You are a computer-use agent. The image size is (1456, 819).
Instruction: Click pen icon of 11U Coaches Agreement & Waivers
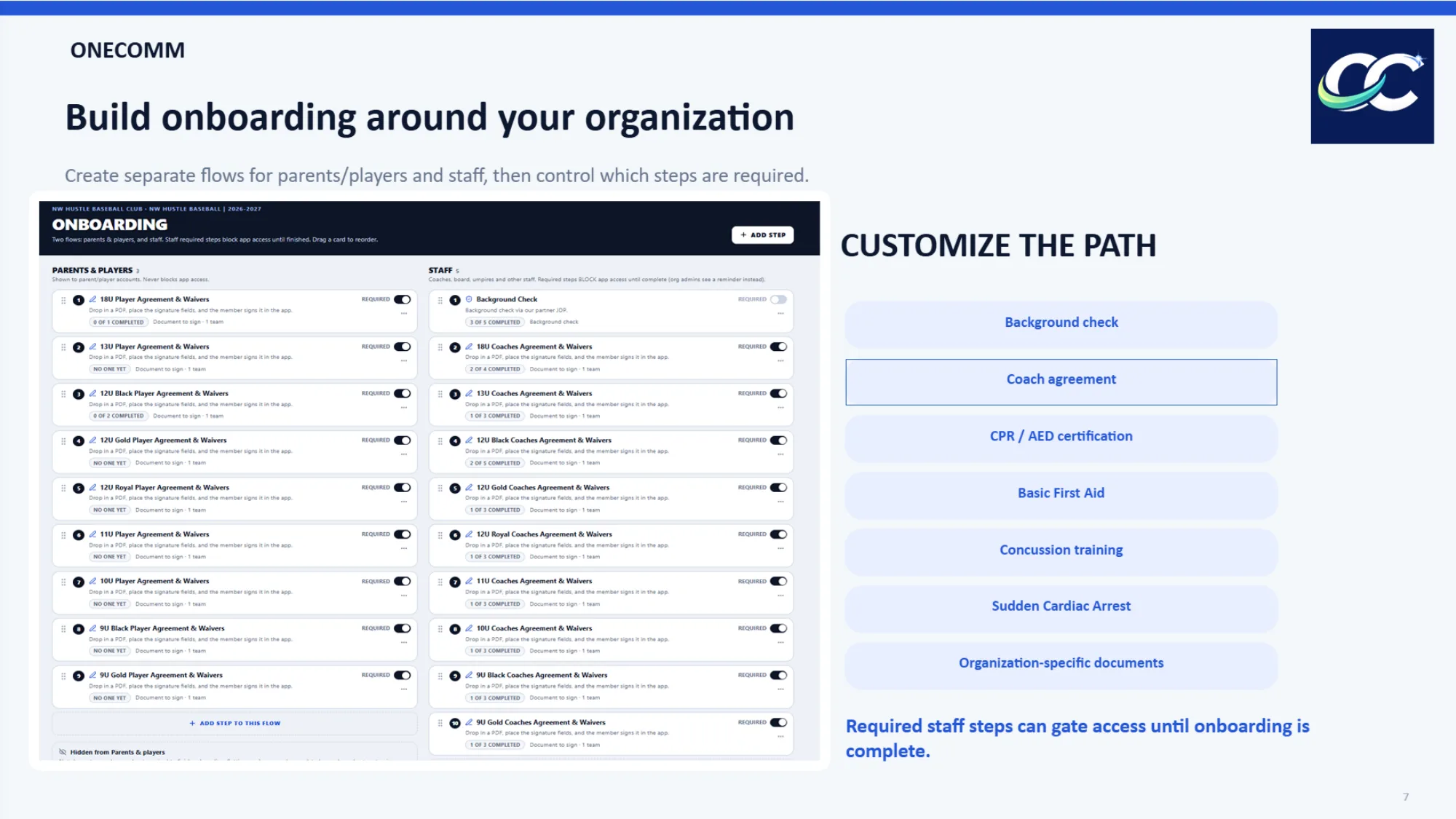470,581
